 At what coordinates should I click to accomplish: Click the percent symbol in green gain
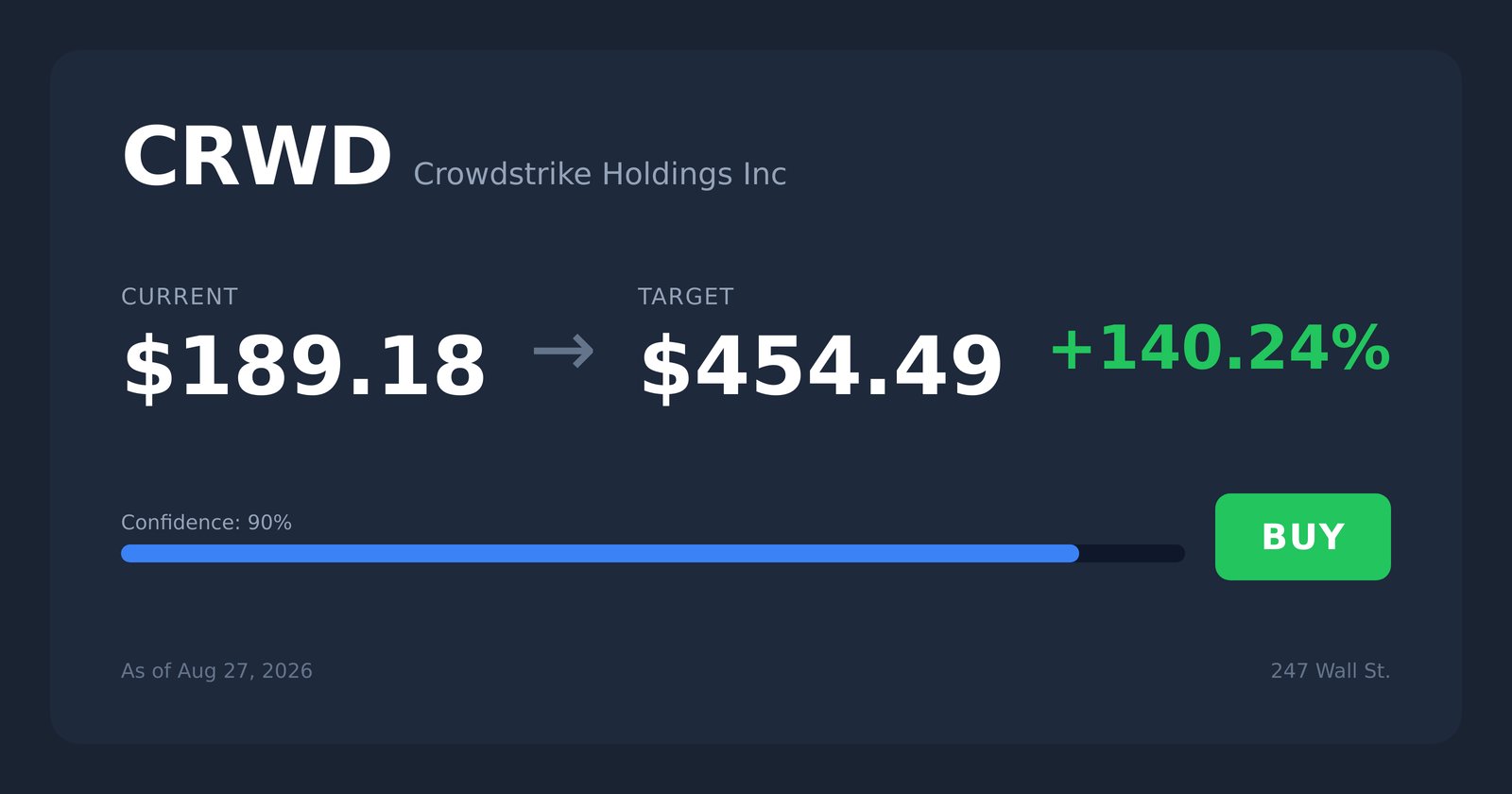(1360, 348)
